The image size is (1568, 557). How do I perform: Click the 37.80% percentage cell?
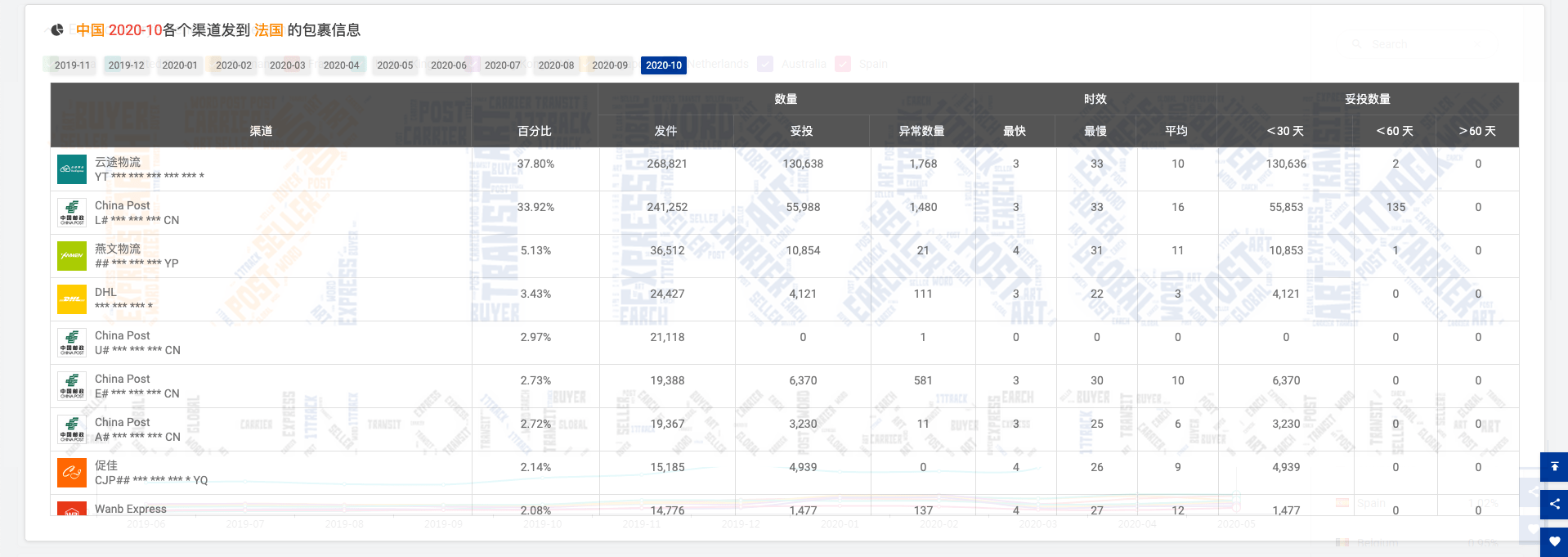(x=535, y=164)
